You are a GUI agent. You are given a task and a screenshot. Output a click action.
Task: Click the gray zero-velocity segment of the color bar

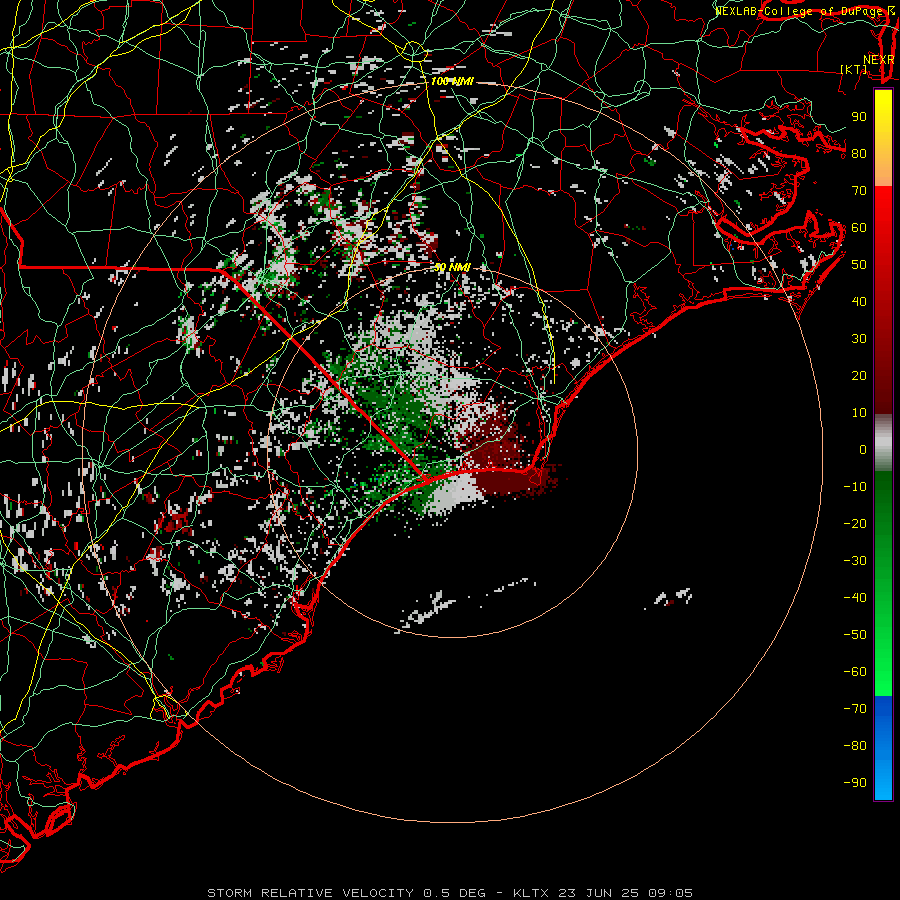pos(883,443)
